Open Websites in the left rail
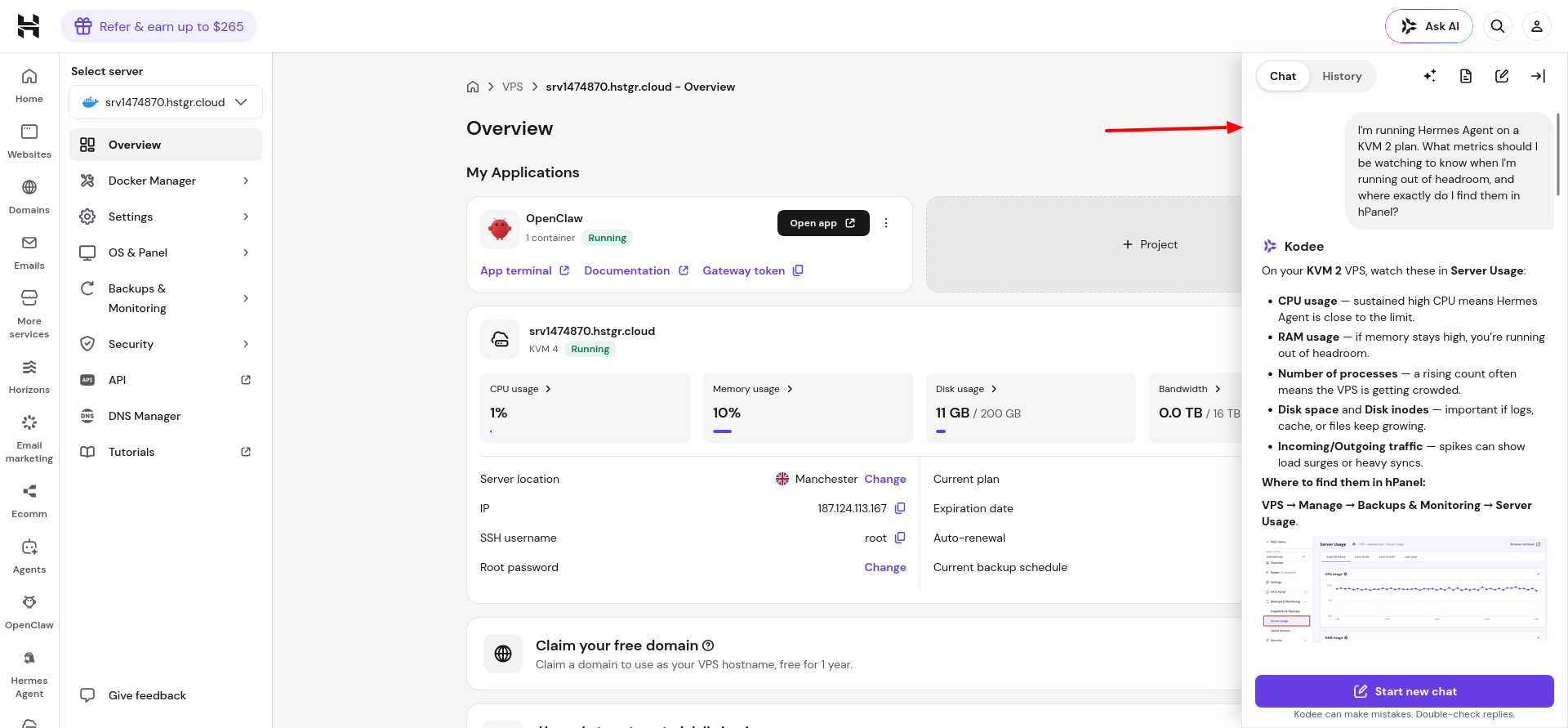This screenshot has height=728, width=1568. 29,141
